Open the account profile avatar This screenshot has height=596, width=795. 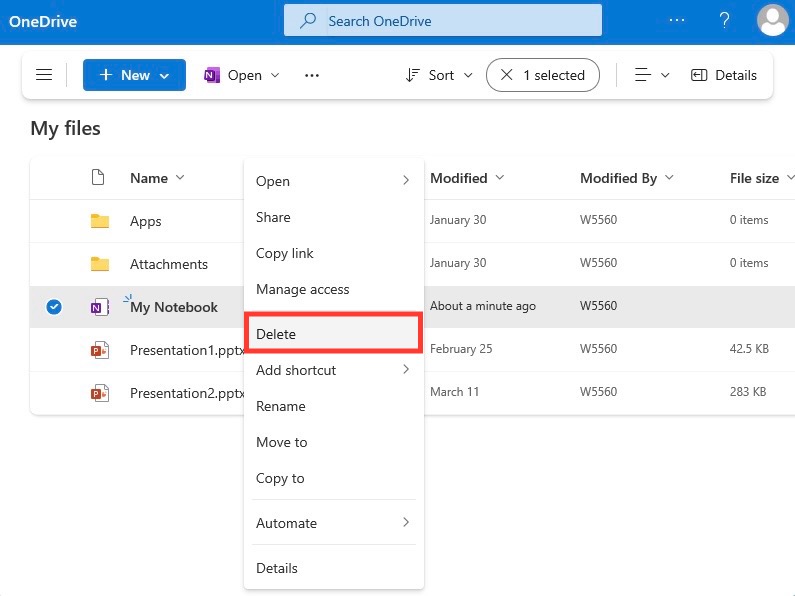773,20
